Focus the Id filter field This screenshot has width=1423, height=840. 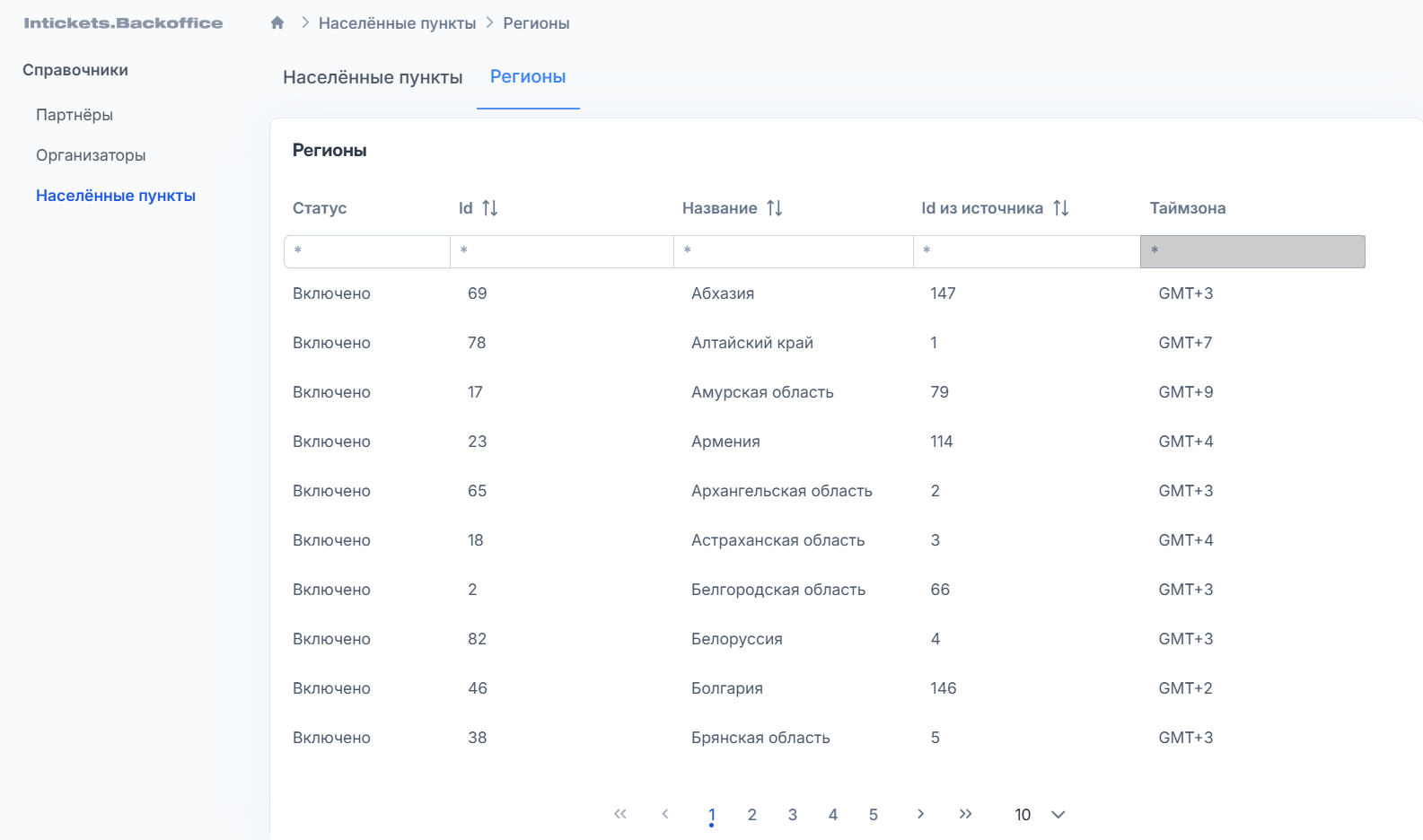coord(562,251)
